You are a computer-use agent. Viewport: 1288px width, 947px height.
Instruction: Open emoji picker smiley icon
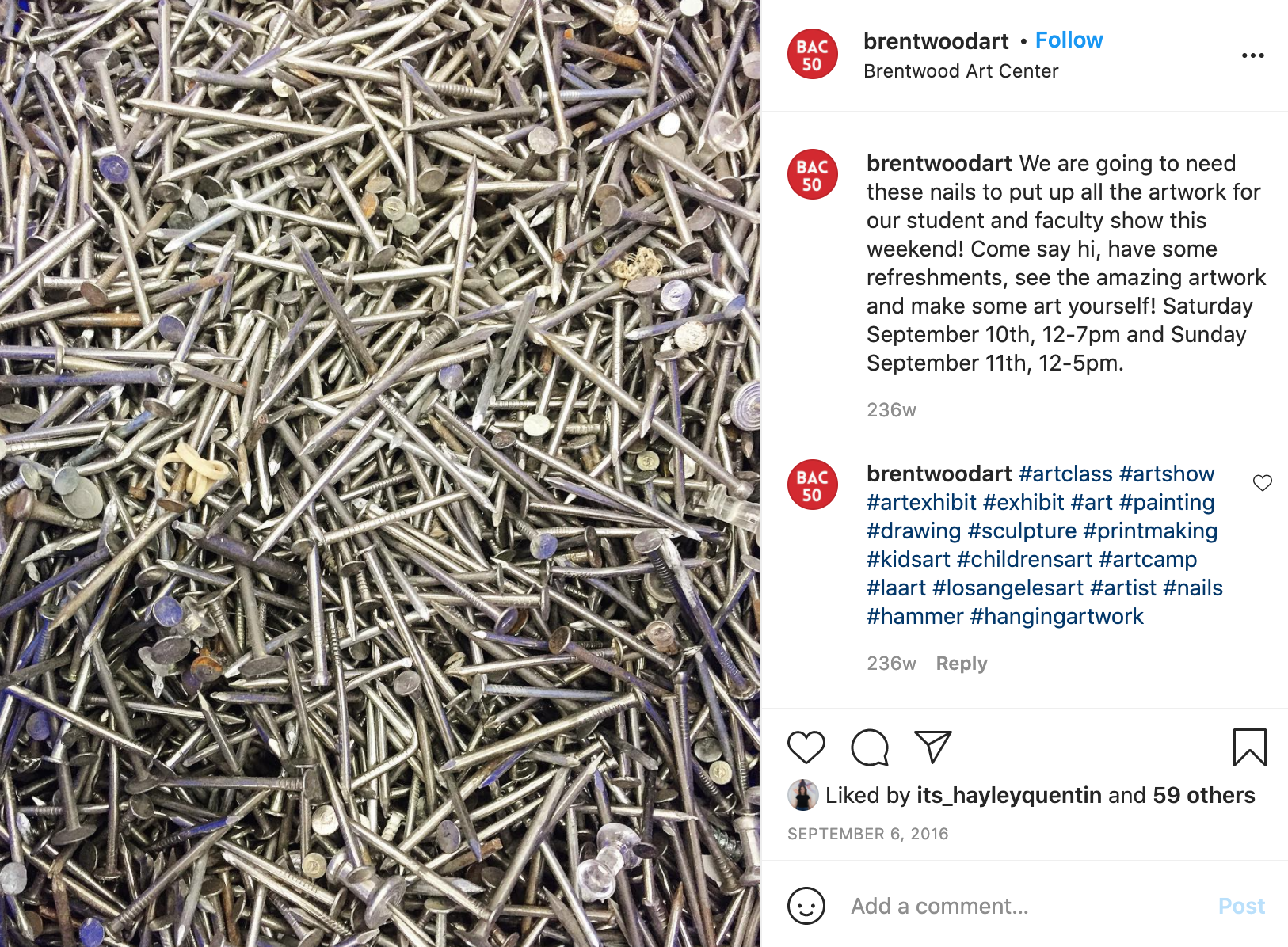pos(806,905)
